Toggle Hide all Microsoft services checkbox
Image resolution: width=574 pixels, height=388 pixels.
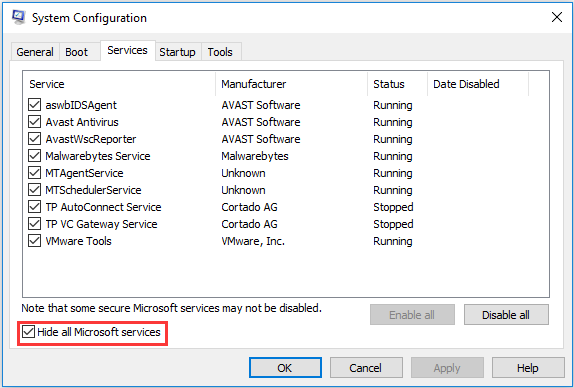click(x=28, y=332)
